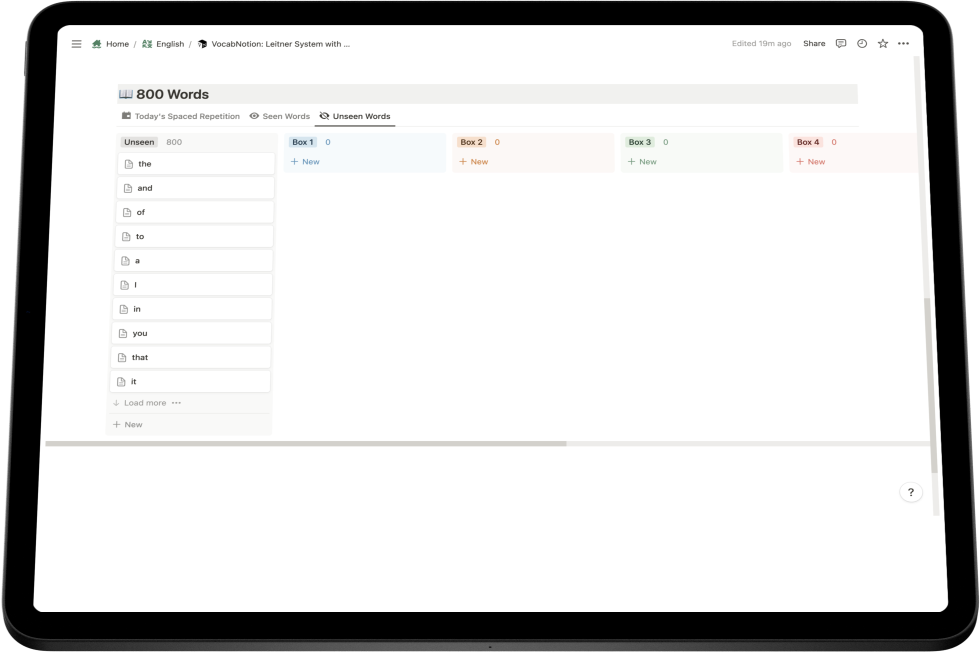Click the Box 2 orange label
980x653 pixels.
click(x=471, y=142)
